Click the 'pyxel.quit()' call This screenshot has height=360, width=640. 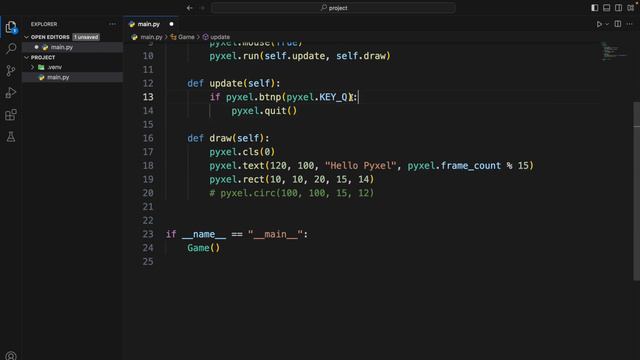click(264, 111)
